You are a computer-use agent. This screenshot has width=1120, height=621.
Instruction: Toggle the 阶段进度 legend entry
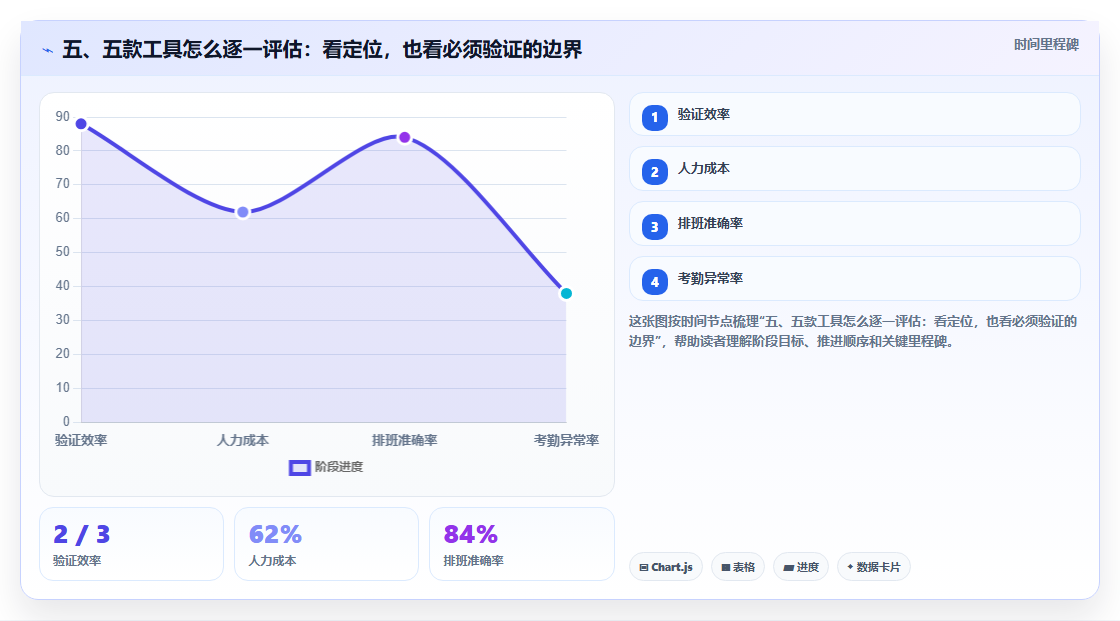coord(326,467)
